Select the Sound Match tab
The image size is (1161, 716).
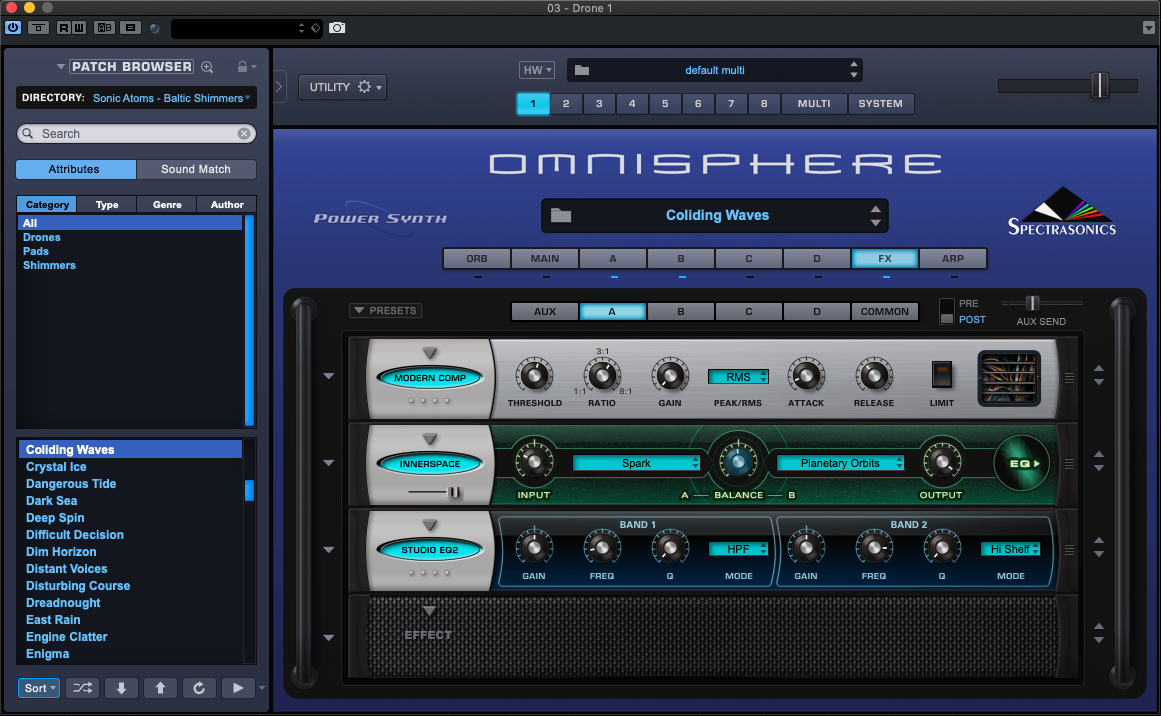[196, 170]
